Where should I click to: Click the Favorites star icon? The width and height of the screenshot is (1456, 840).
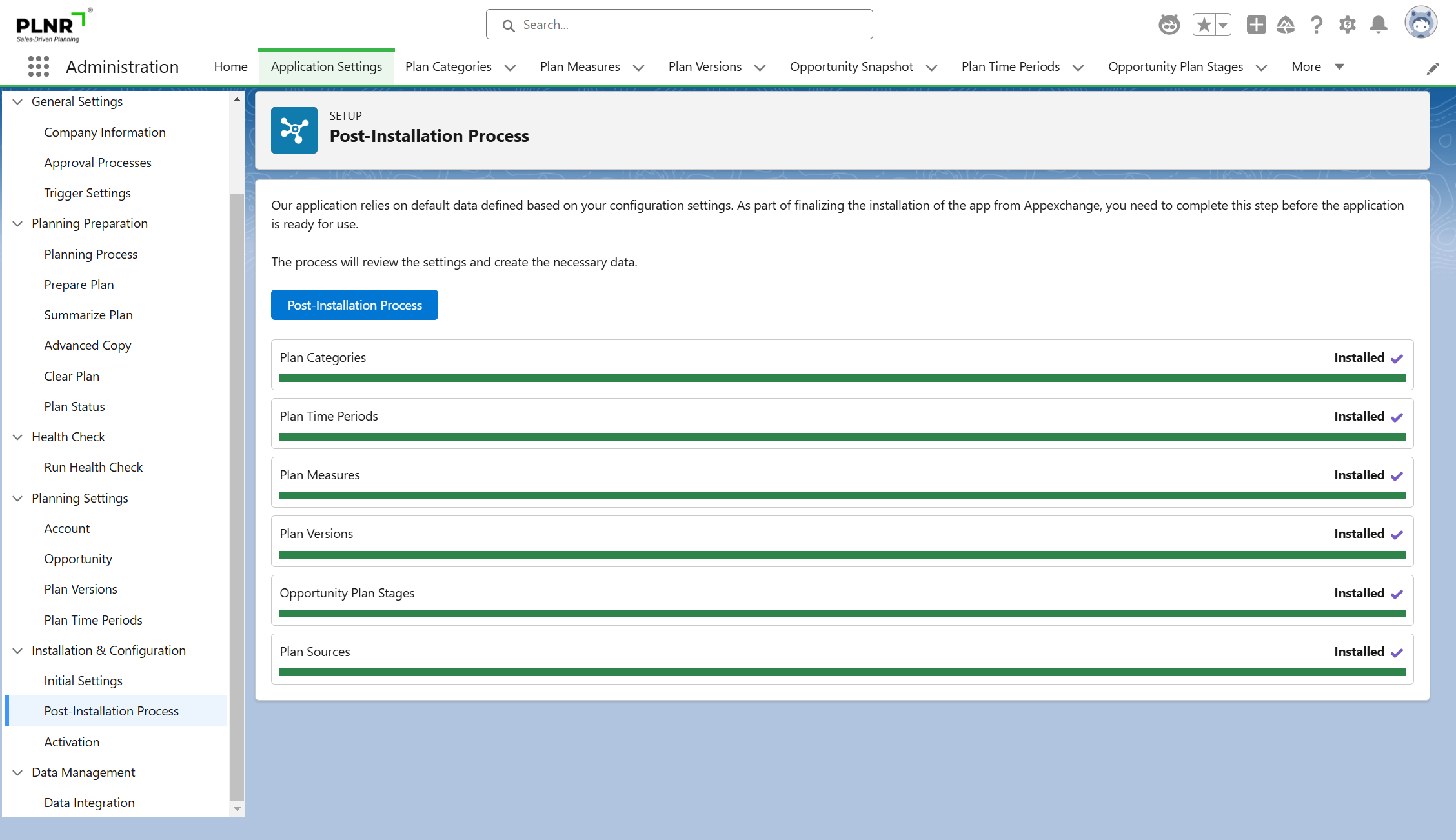tap(1204, 25)
